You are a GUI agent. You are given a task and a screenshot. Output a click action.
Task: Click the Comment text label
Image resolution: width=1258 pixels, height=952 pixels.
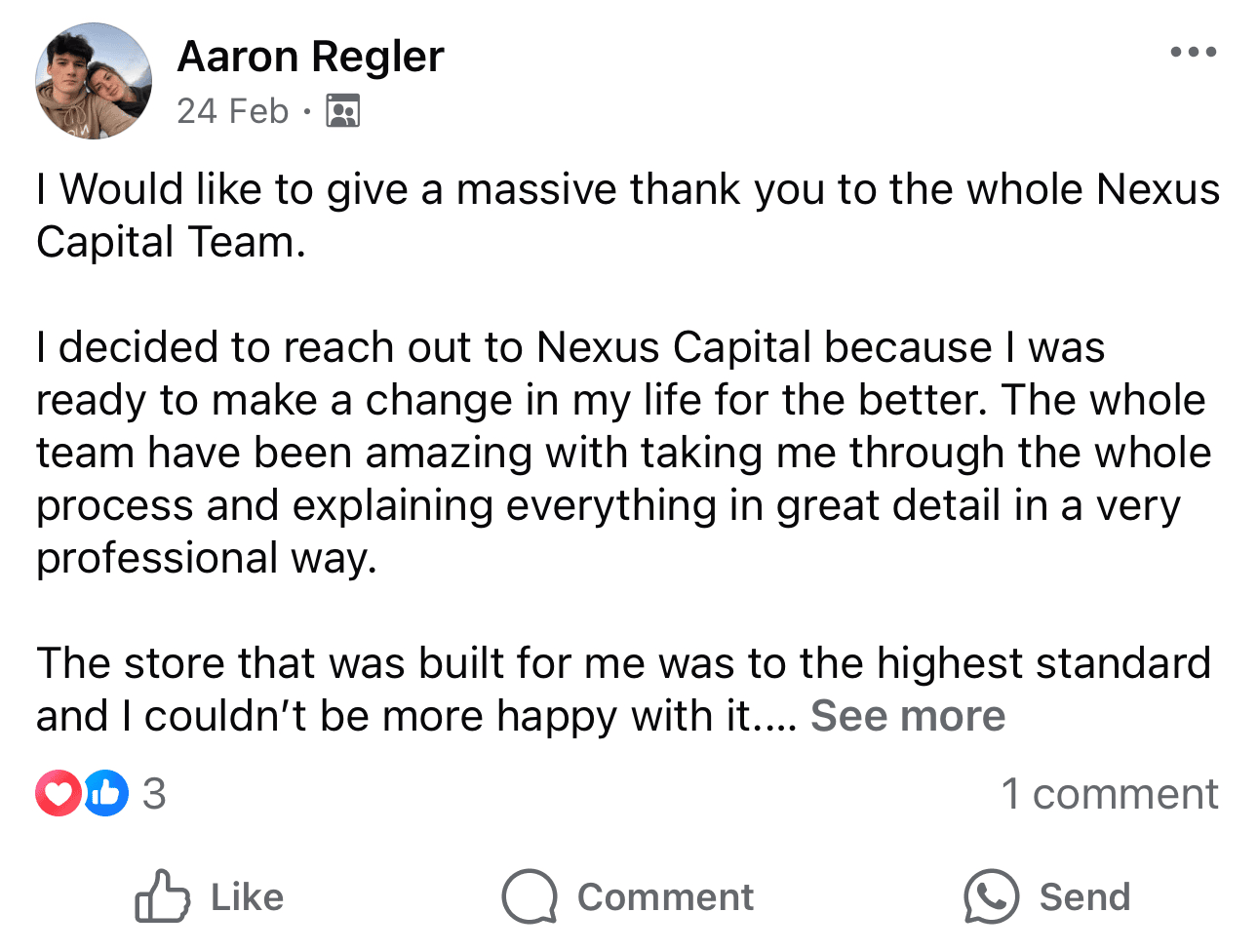coord(665,897)
